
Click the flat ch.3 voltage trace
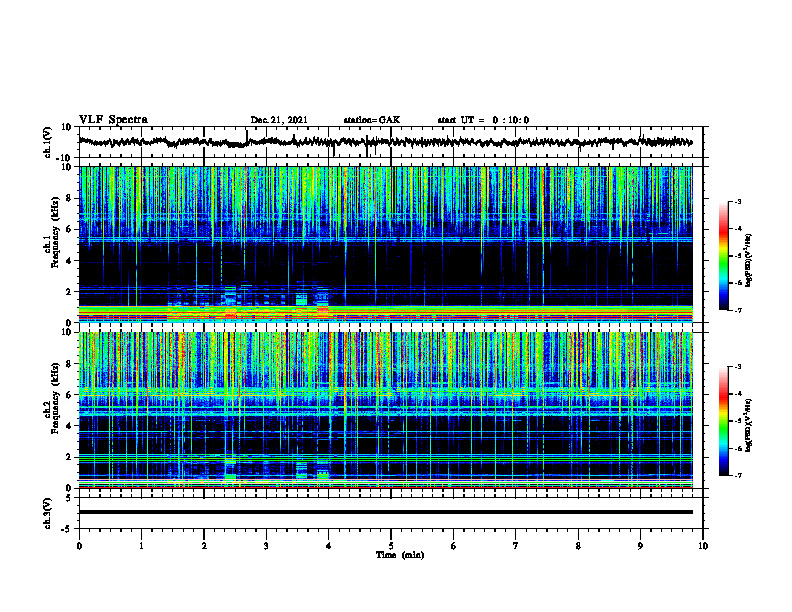click(x=385, y=512)
